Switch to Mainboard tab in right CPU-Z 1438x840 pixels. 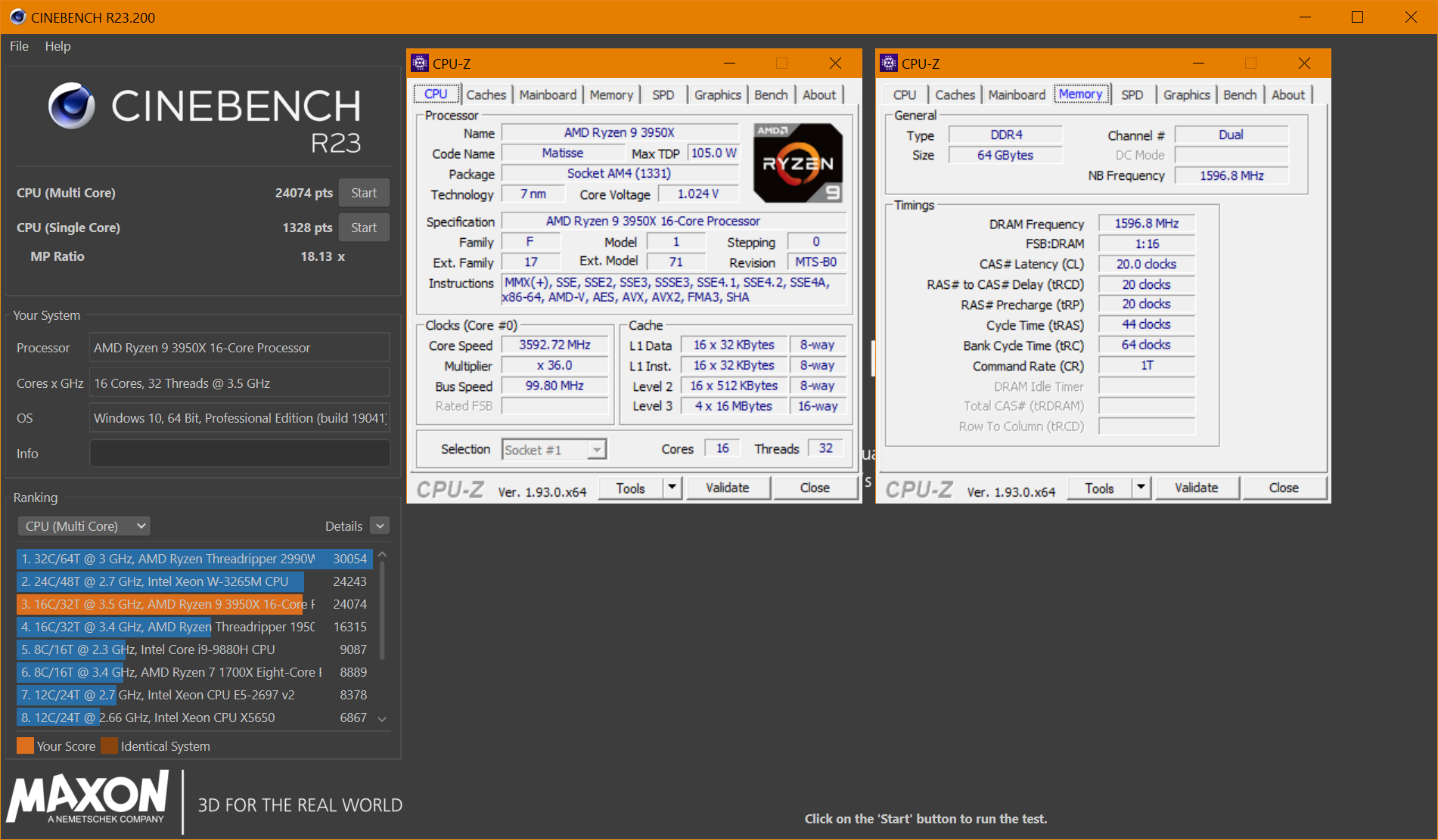[x=1017, y=95]
